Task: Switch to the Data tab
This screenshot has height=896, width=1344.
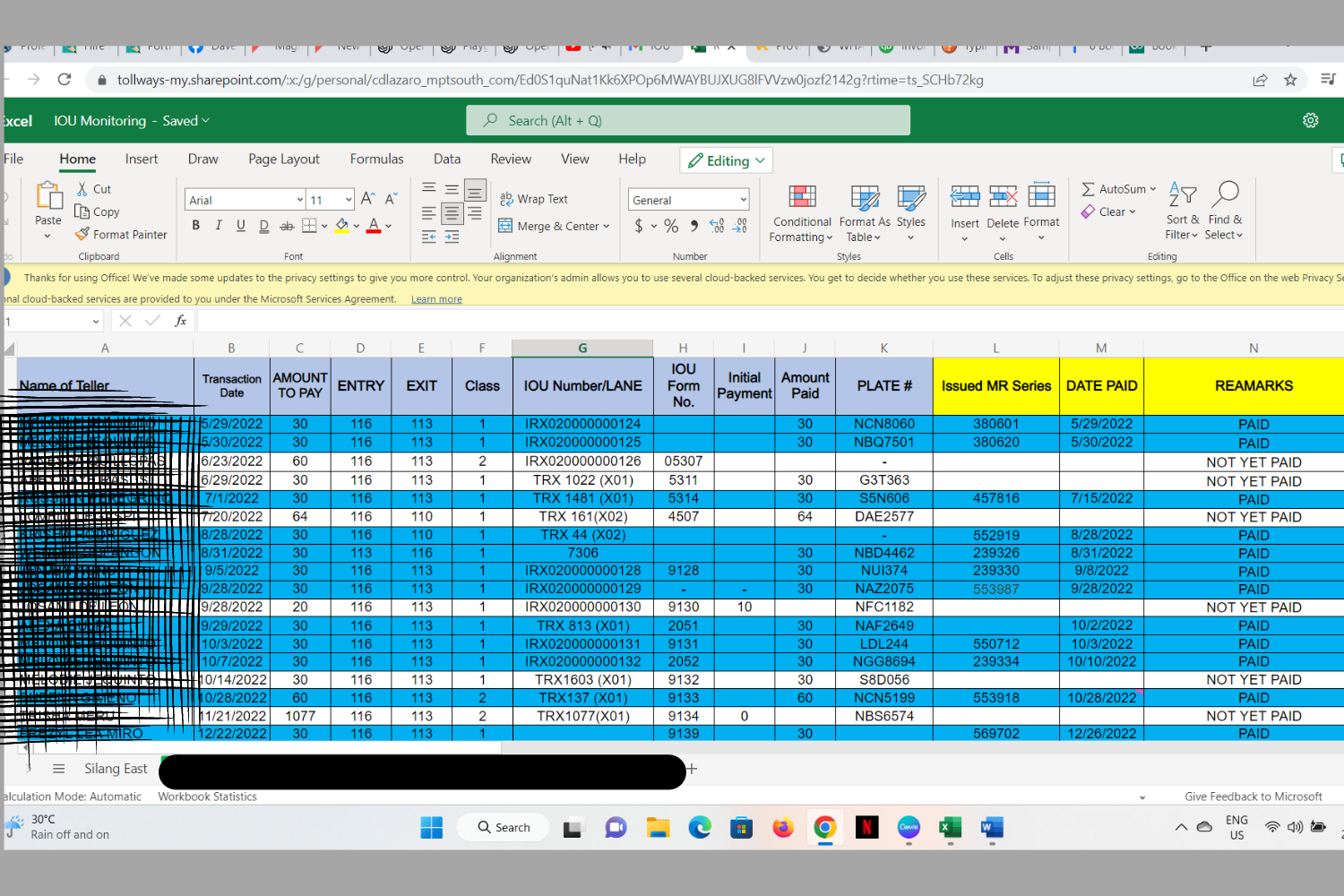Action: tap(447, 159)
